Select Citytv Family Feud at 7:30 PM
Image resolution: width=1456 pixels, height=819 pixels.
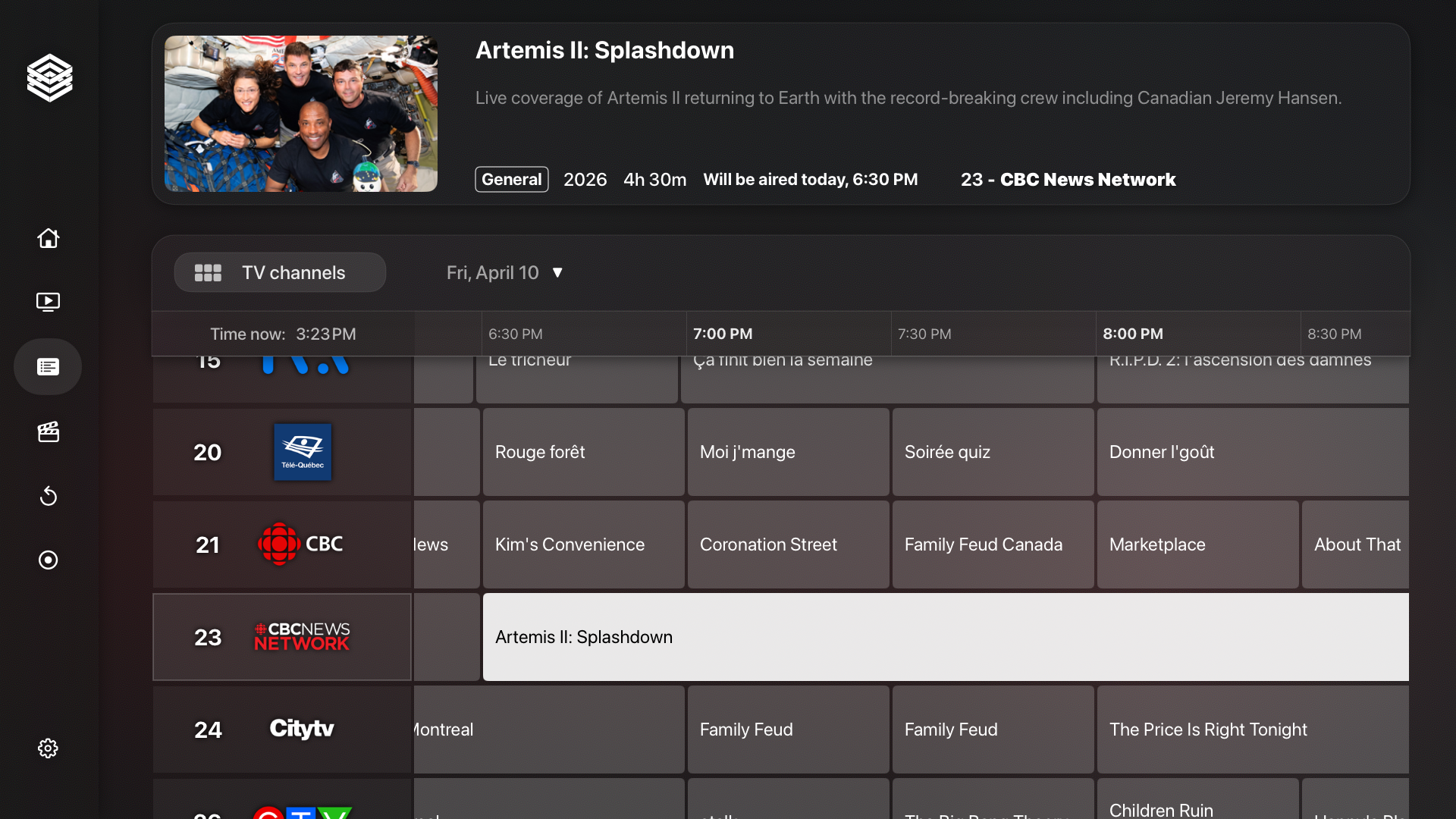(993, 730)
